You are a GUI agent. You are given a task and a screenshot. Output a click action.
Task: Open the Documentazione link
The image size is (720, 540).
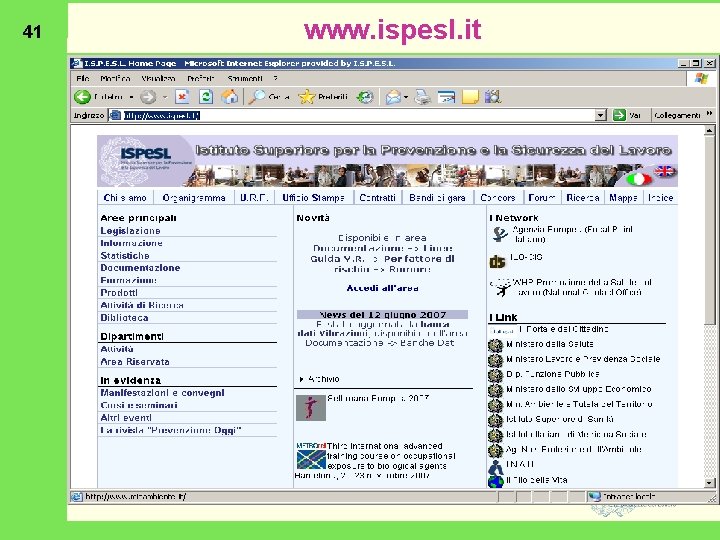140,268
